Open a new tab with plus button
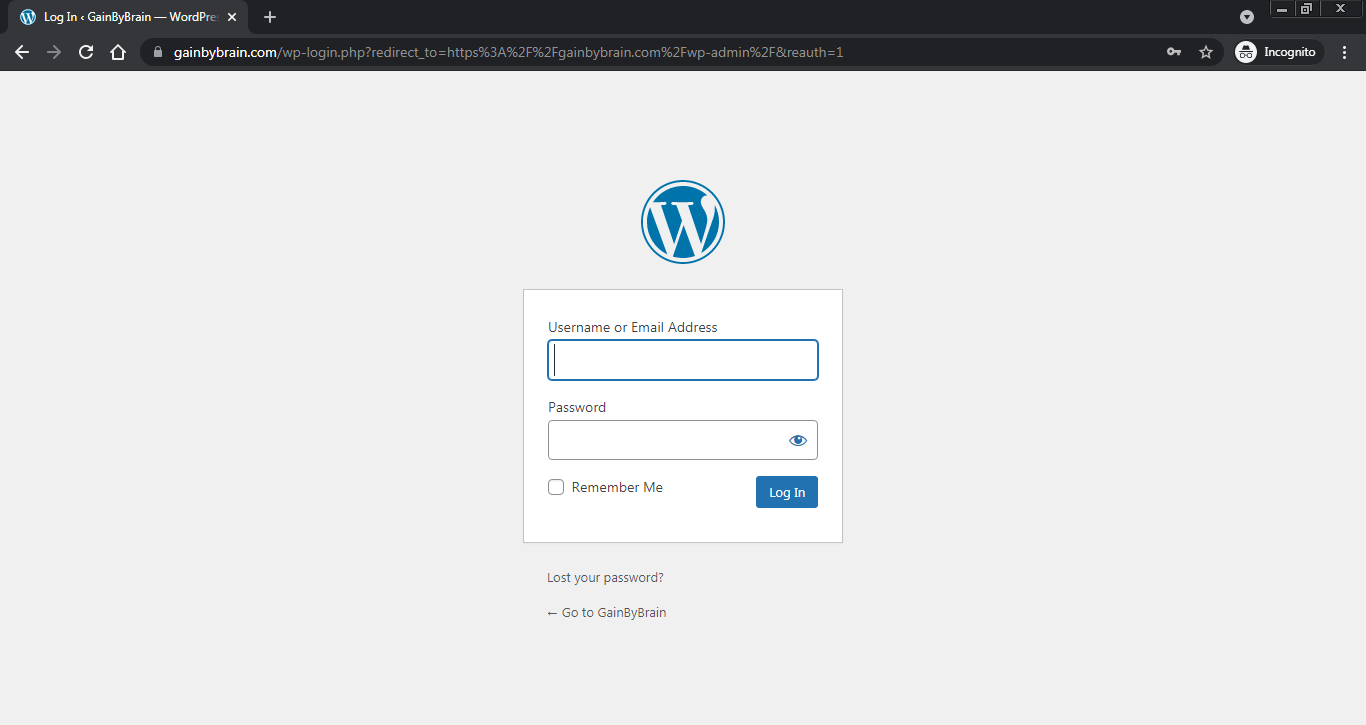The height and width of the screenshot is (725, 1366). point(269,17)
